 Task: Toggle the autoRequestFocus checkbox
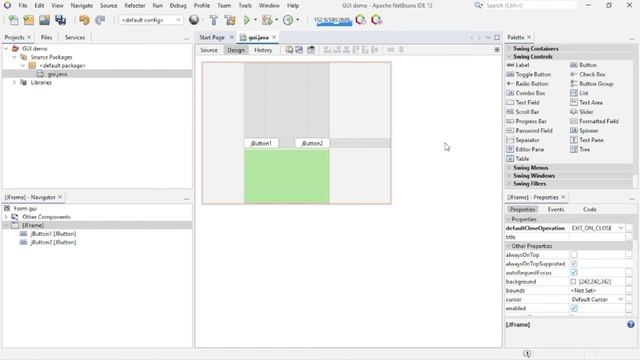point(574,273)
